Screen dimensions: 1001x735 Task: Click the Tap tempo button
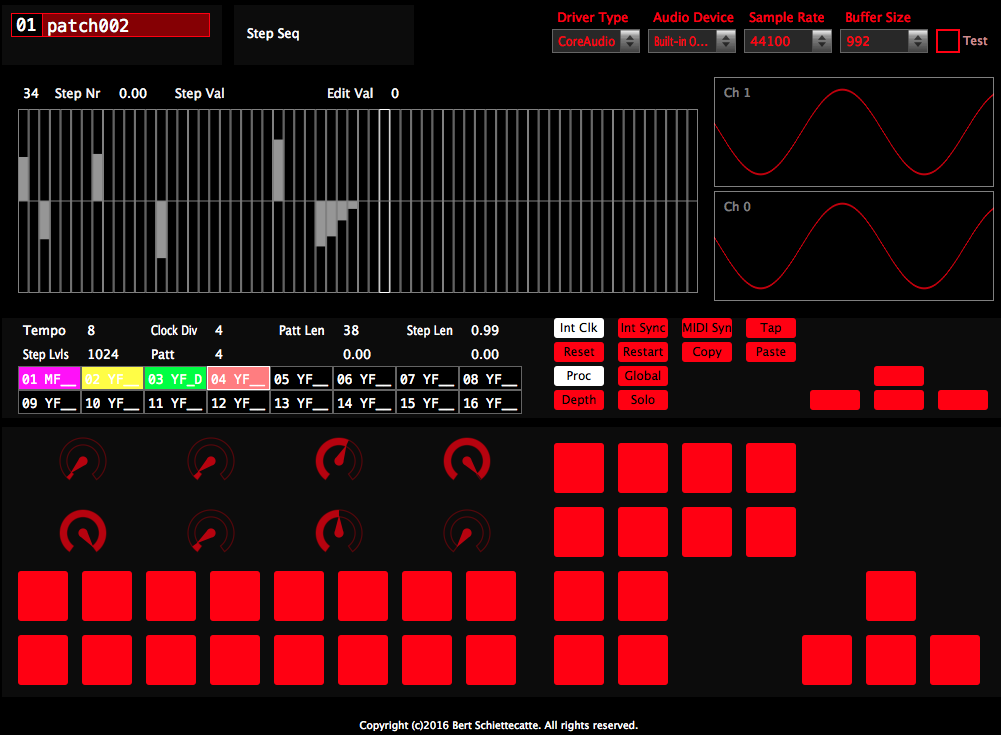(x=771, y=328)
